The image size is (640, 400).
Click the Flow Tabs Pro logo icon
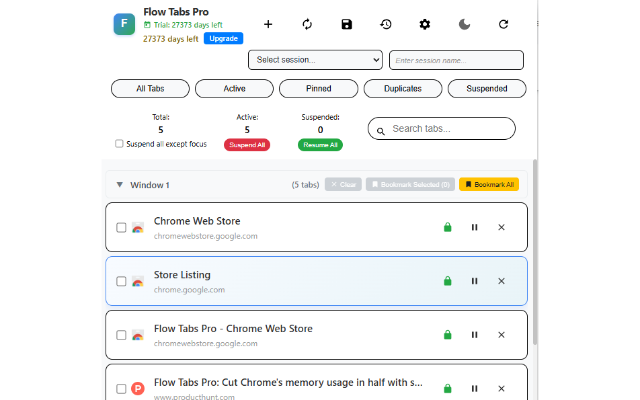124,24
